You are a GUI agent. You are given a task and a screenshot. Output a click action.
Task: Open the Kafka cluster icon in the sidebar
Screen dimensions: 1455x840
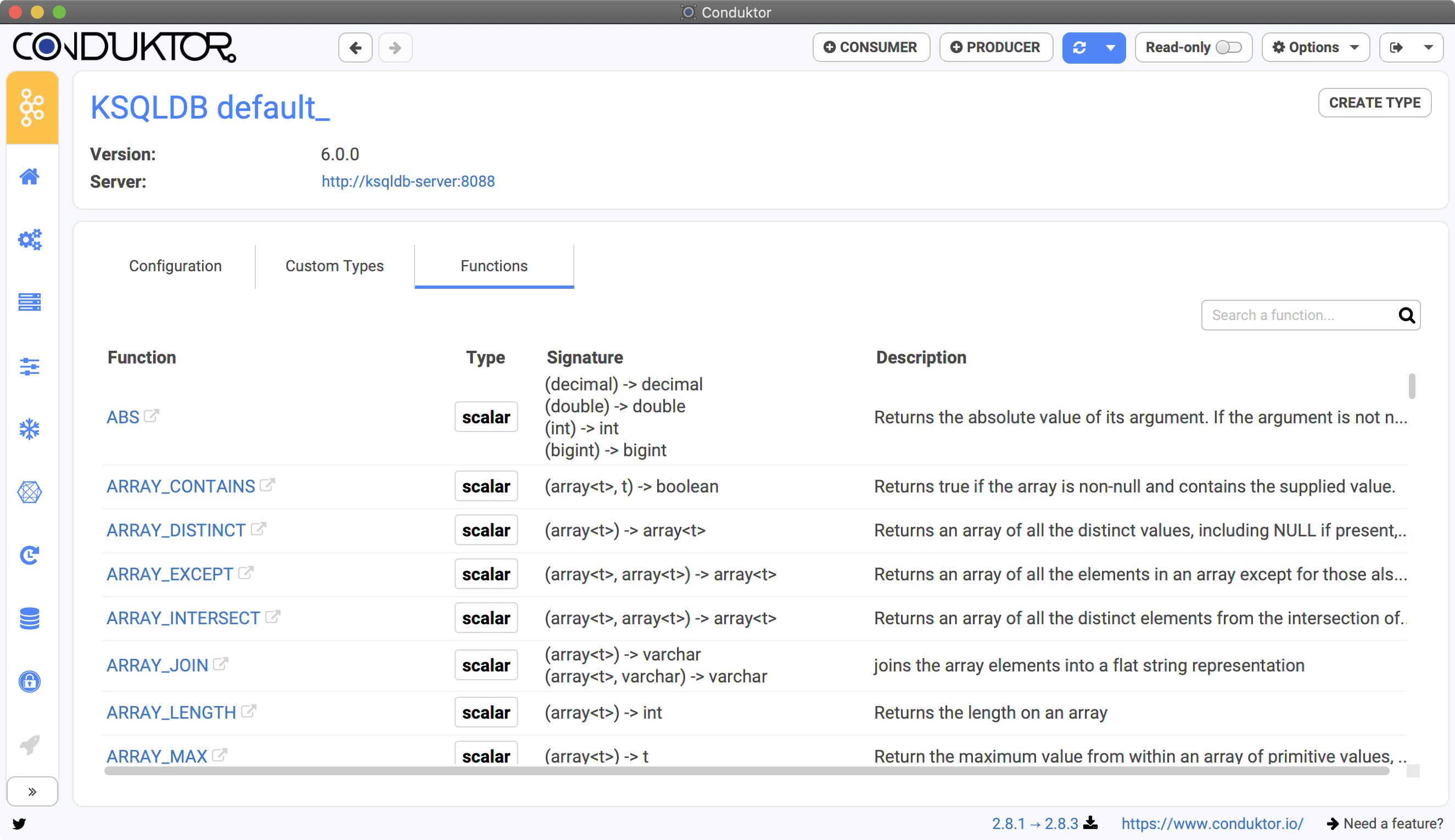pyautogui.click(x=32, y=108)
